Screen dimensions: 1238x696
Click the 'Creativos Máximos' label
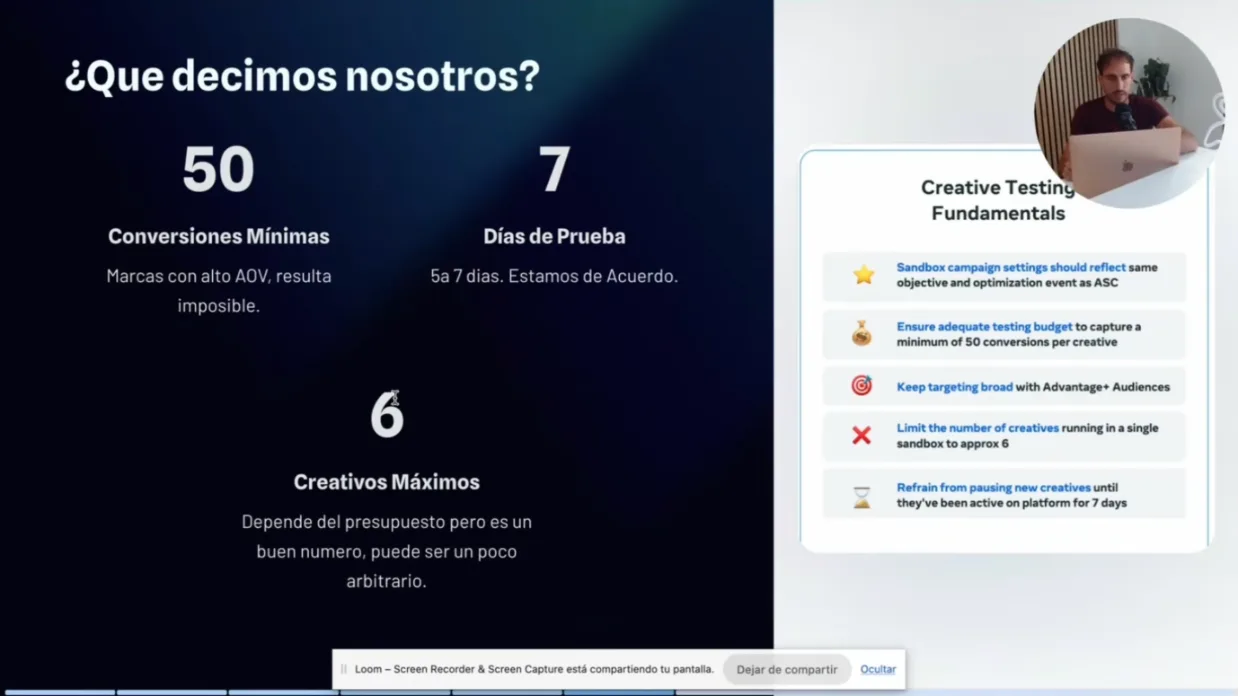(387, 482)
